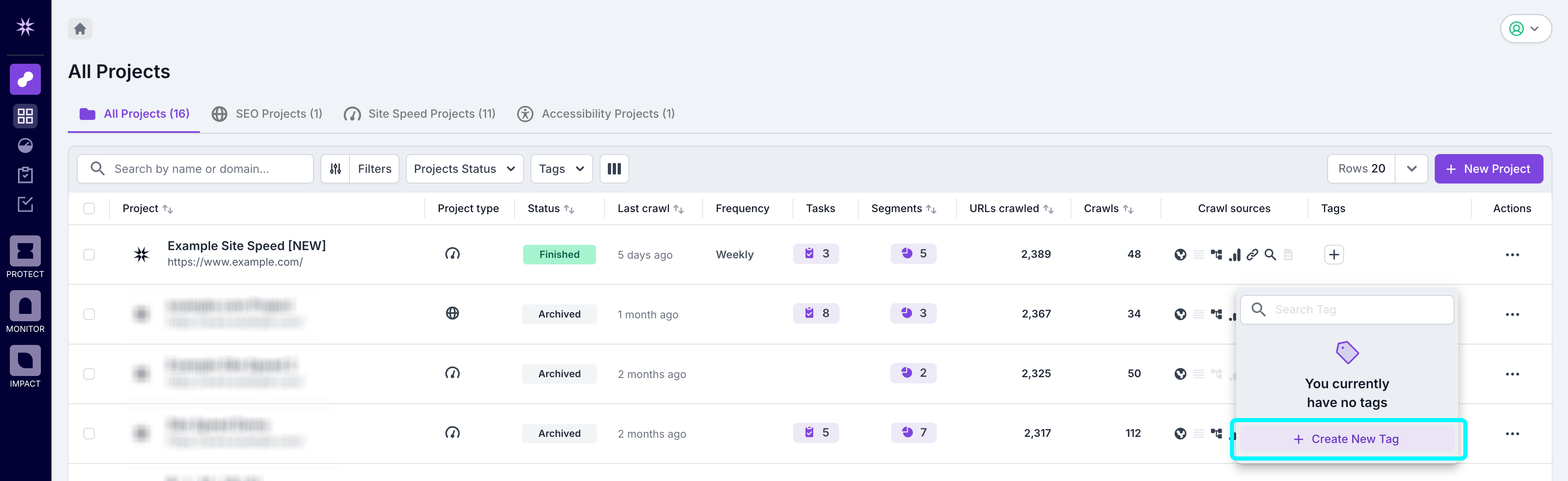Click the filter sliders icon
The height and width of the screenshot is (481, 1568).
click(336, 169)
